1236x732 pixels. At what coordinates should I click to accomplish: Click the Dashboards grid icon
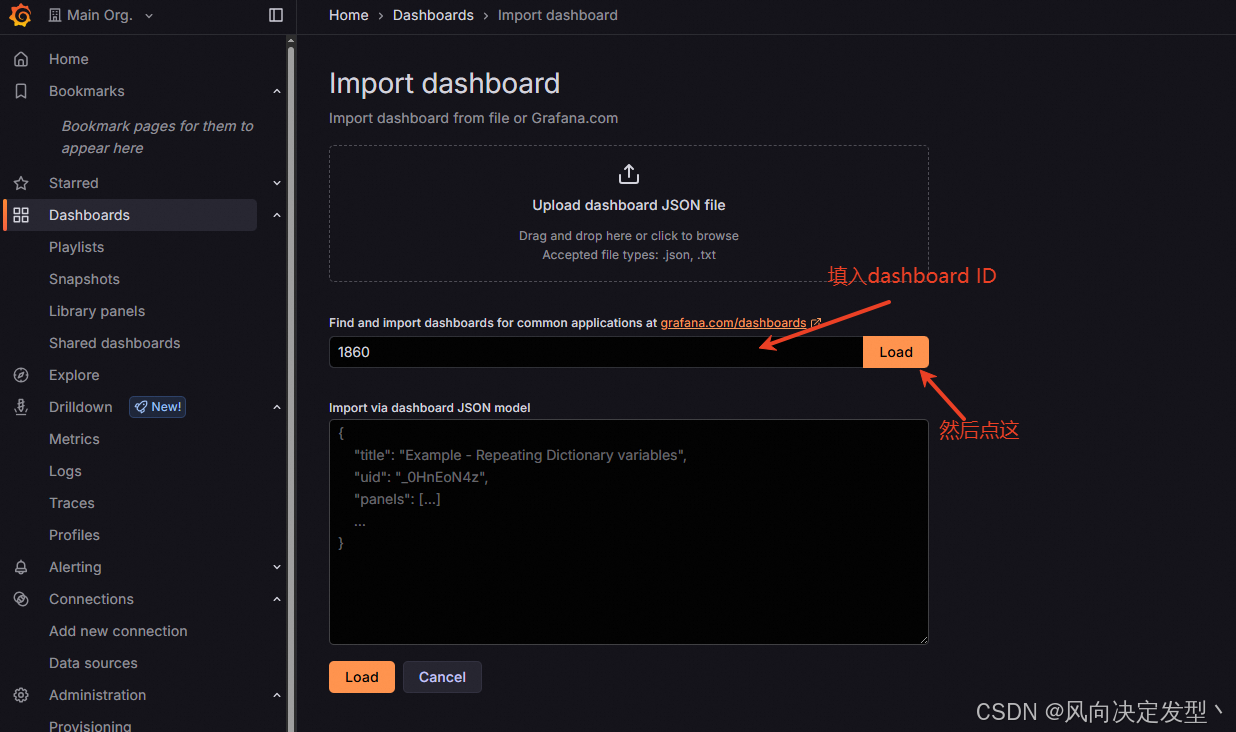21,215
